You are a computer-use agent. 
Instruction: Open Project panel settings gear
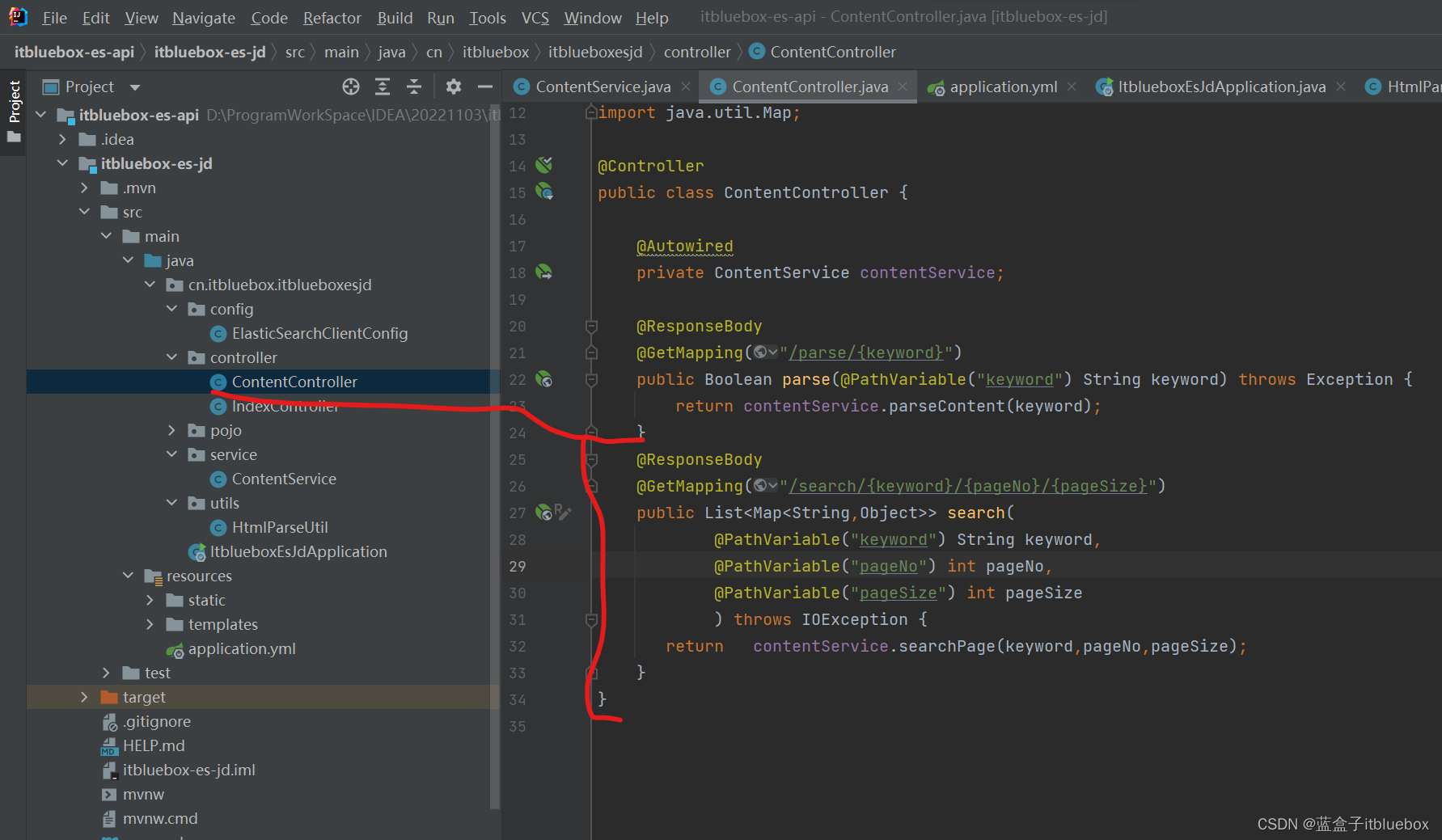[x=454, y=87]
